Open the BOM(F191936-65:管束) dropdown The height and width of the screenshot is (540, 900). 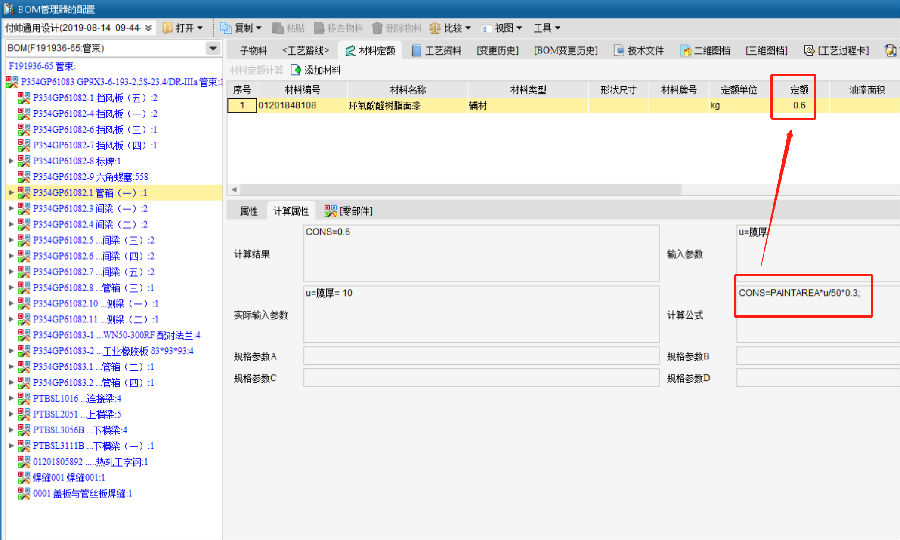(212, 48)
